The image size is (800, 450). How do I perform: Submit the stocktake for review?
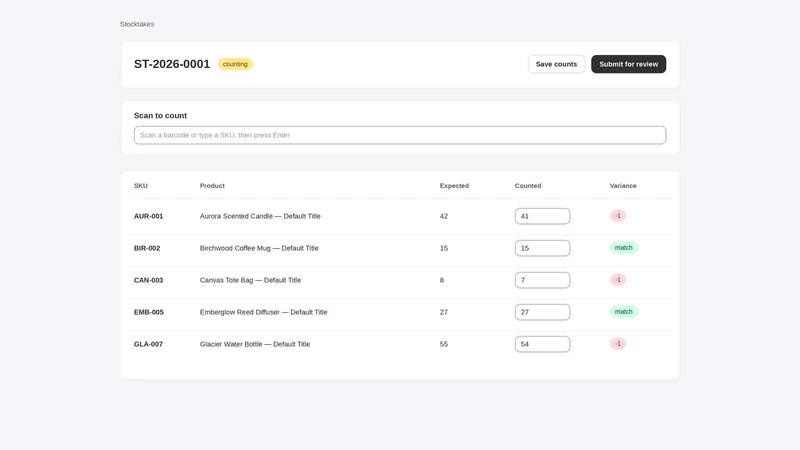629,64
